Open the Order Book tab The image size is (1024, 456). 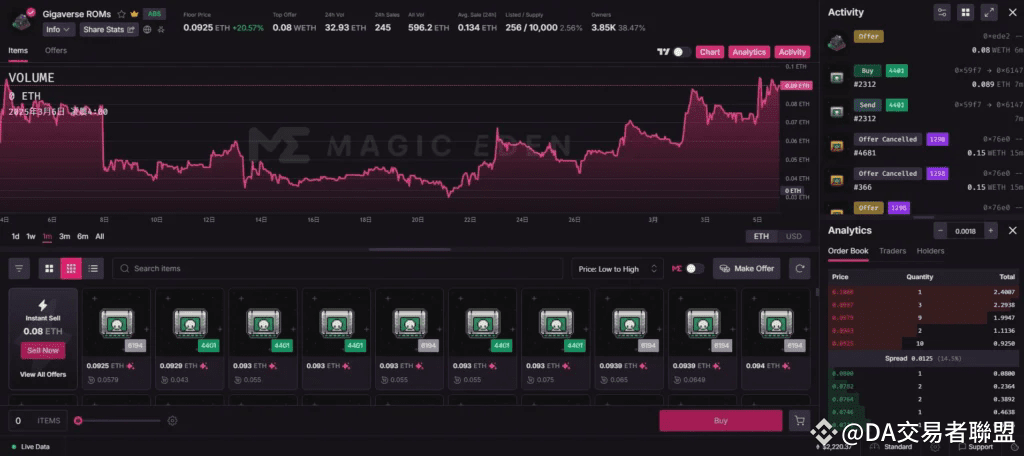pos(848,251)
